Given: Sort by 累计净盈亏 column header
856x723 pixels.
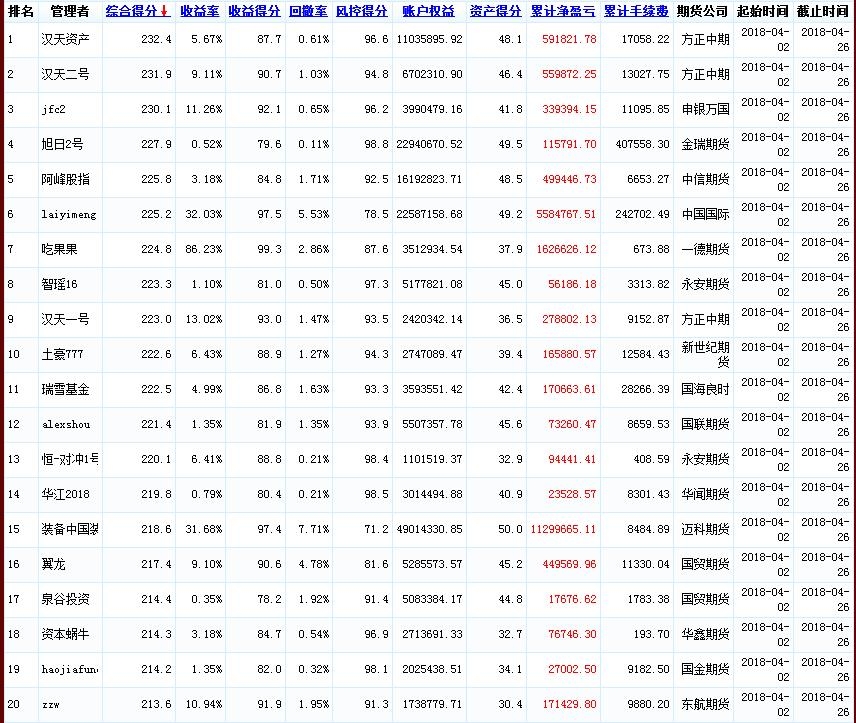Looking at the screenshot, I should (x=563, y=11).
